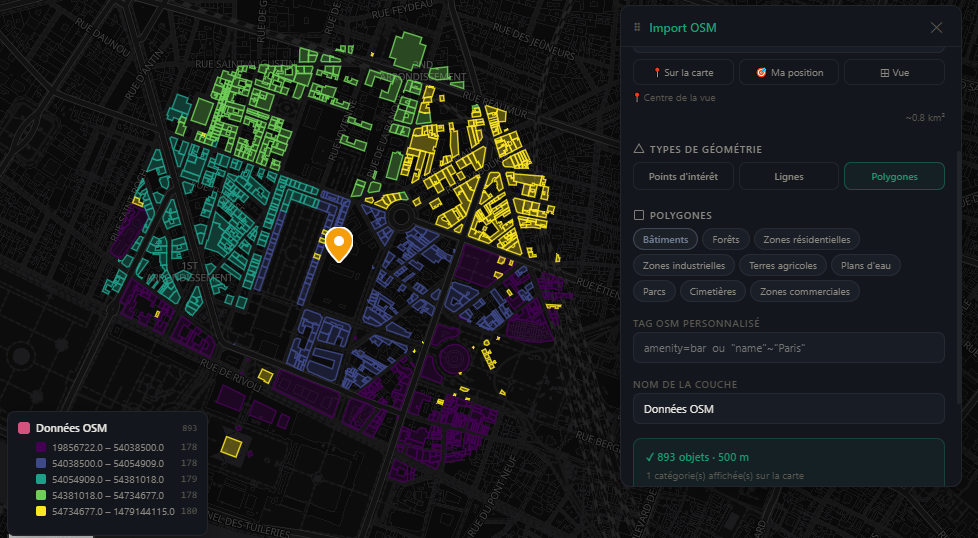Toggle the Cimetières category chip
This screenshot has width=978, height=538.
[712, 291]
